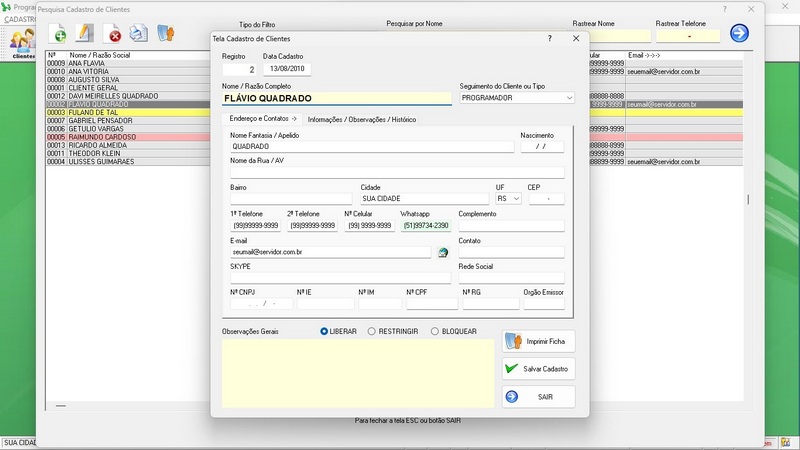The height and width of the screenshot is (450, 800).
Task: Click the SKYPE input field
Action: click(340, 278)
